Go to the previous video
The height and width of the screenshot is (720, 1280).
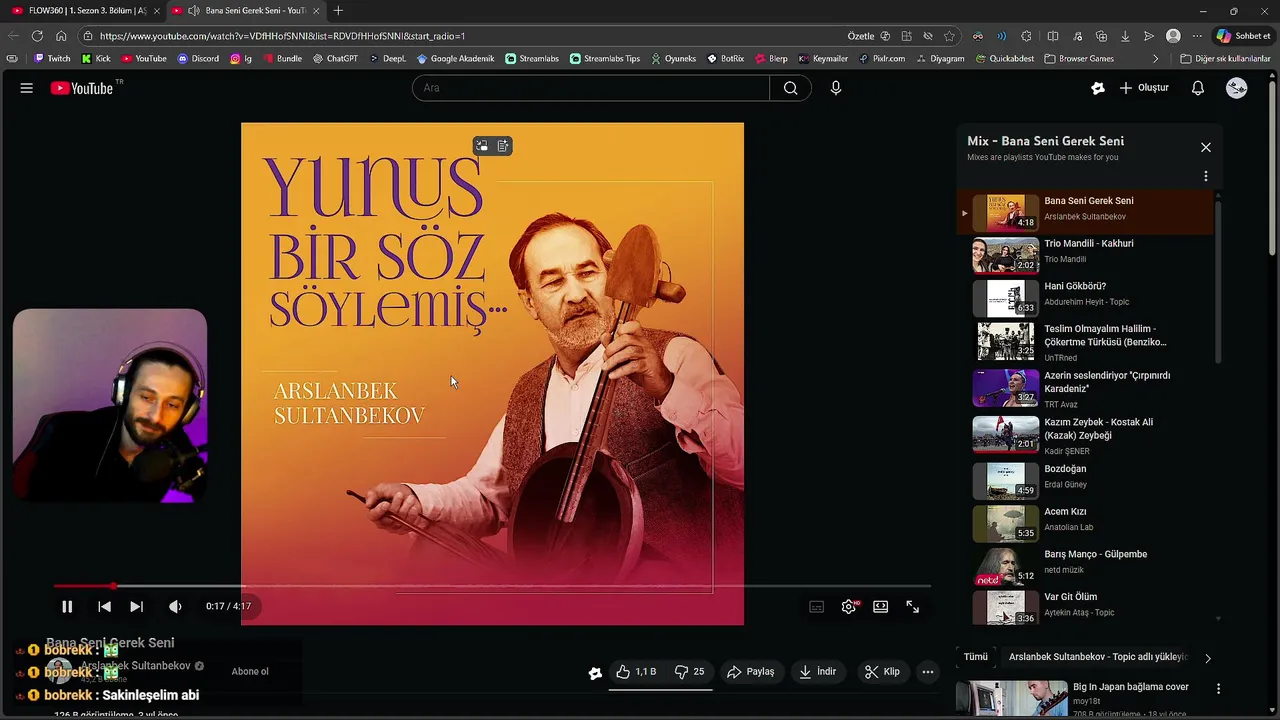coord(104,606)
